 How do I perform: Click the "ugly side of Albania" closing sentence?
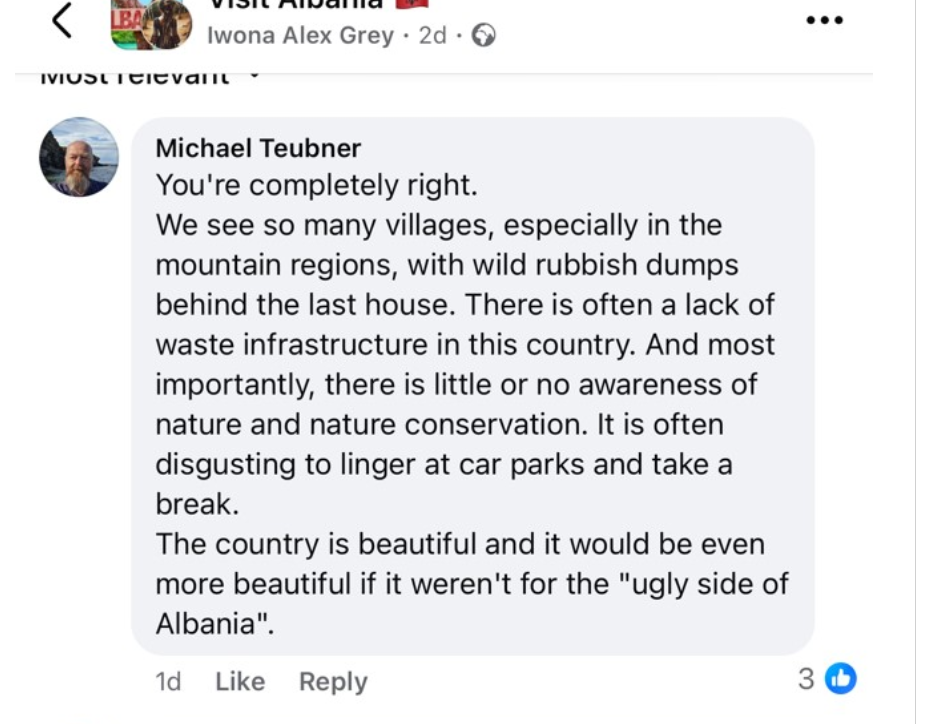coord(472,584)
